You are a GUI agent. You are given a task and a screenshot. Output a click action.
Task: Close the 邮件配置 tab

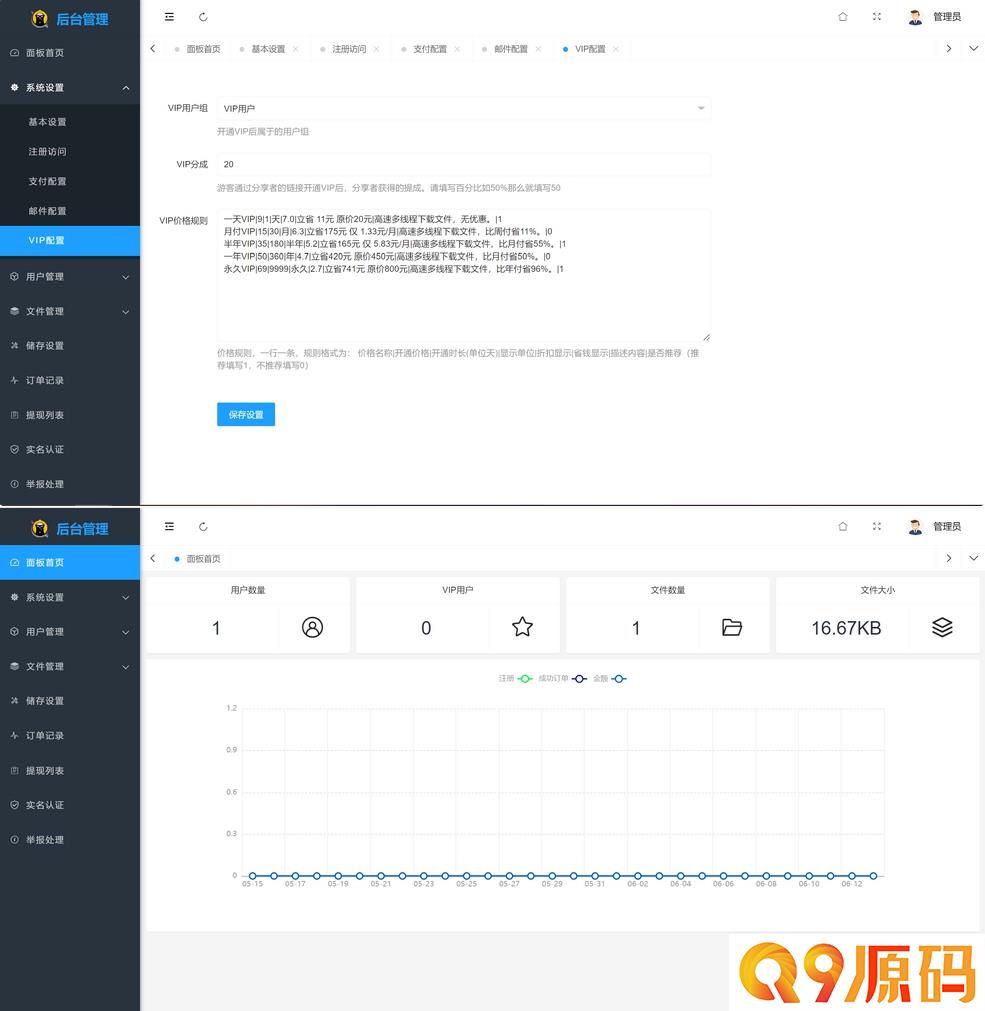pyautogui.click(x=538, y=49)
